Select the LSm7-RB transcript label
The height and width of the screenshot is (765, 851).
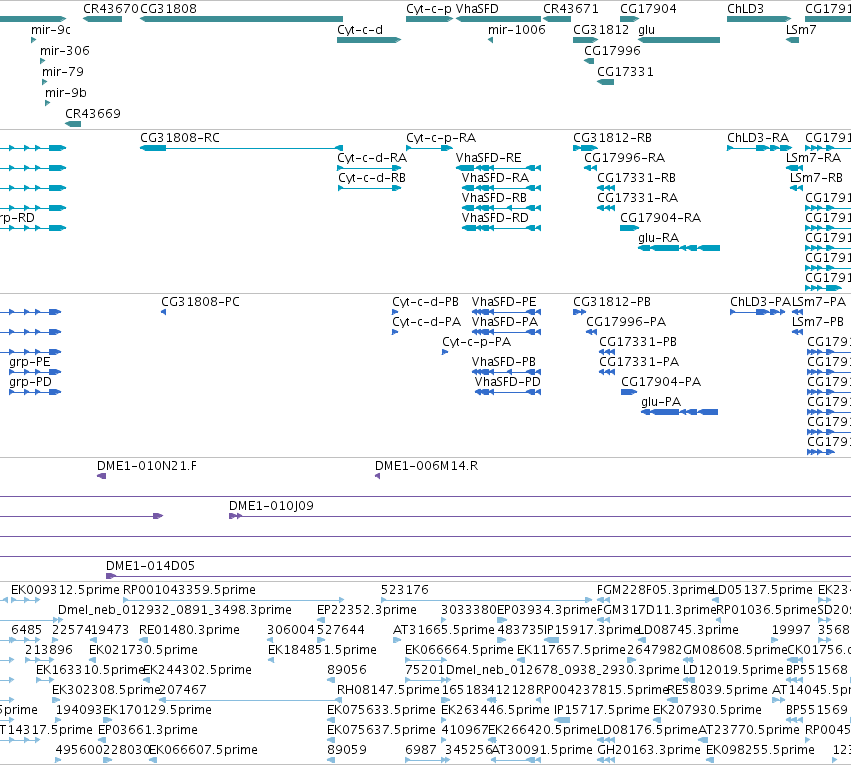(x=816, y=178)
